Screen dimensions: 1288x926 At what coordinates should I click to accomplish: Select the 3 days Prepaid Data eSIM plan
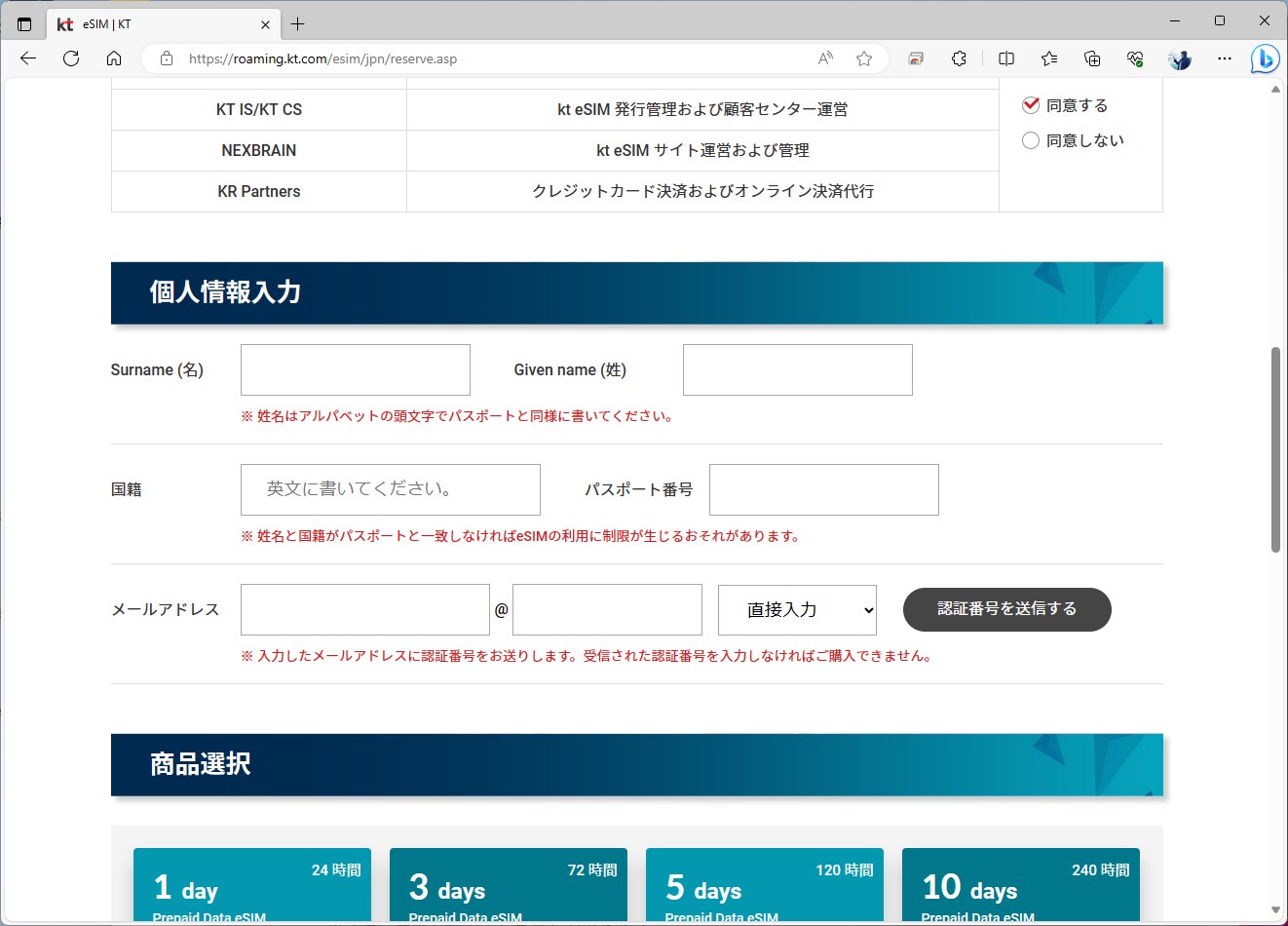[508, 884]
